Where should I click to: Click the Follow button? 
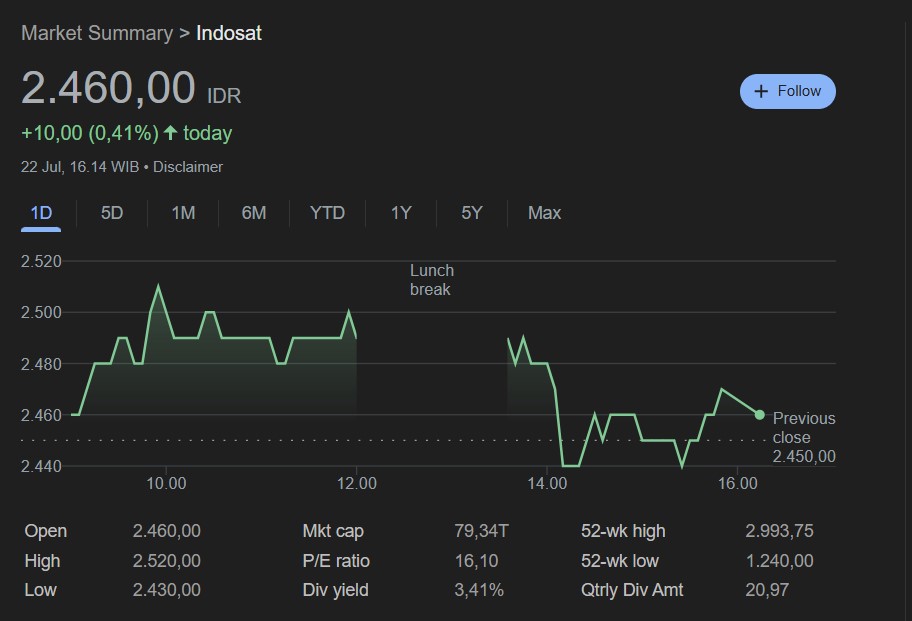787,91
